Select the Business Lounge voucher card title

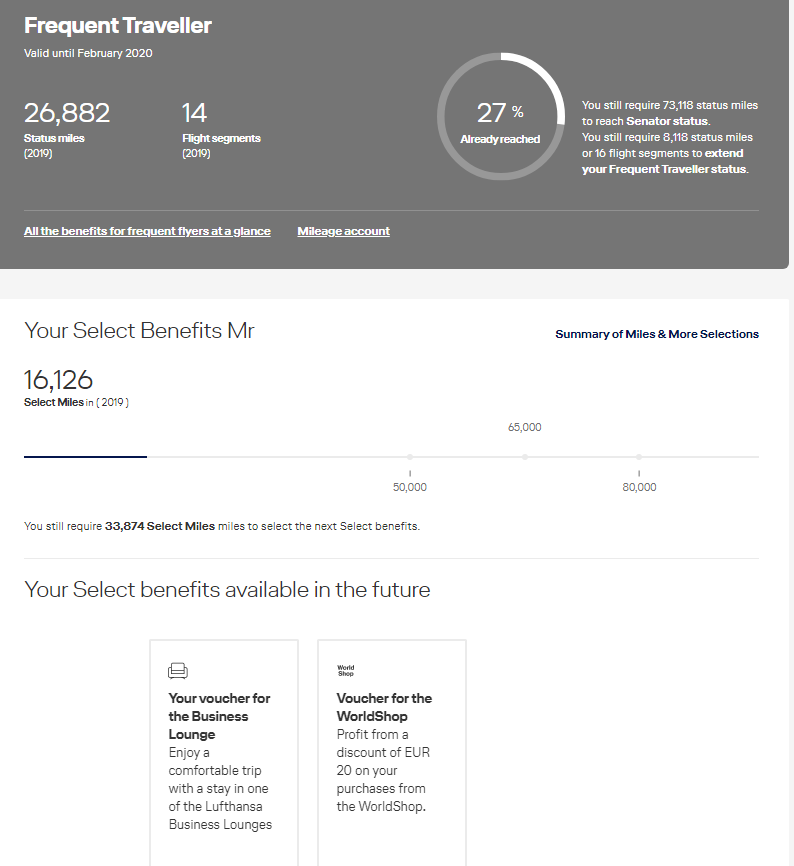pos(219,716)
